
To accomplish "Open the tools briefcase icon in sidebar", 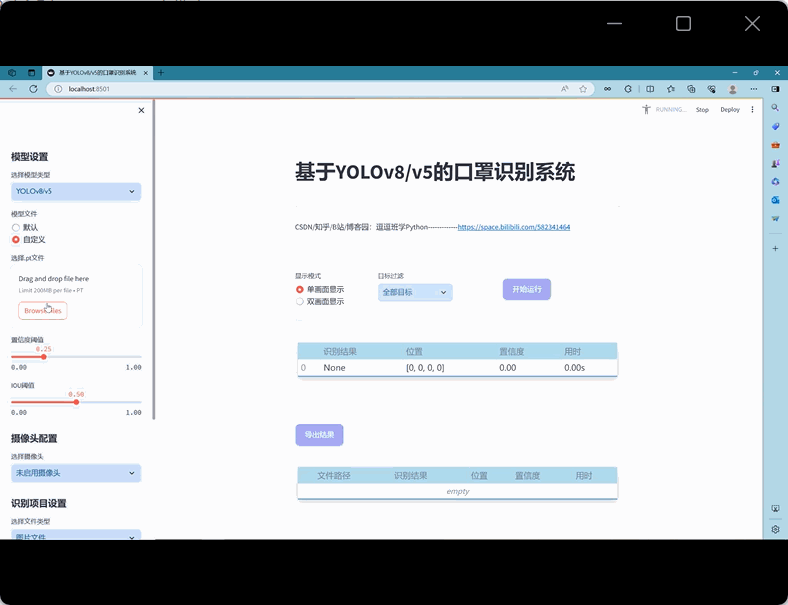I will click(775, 145).
